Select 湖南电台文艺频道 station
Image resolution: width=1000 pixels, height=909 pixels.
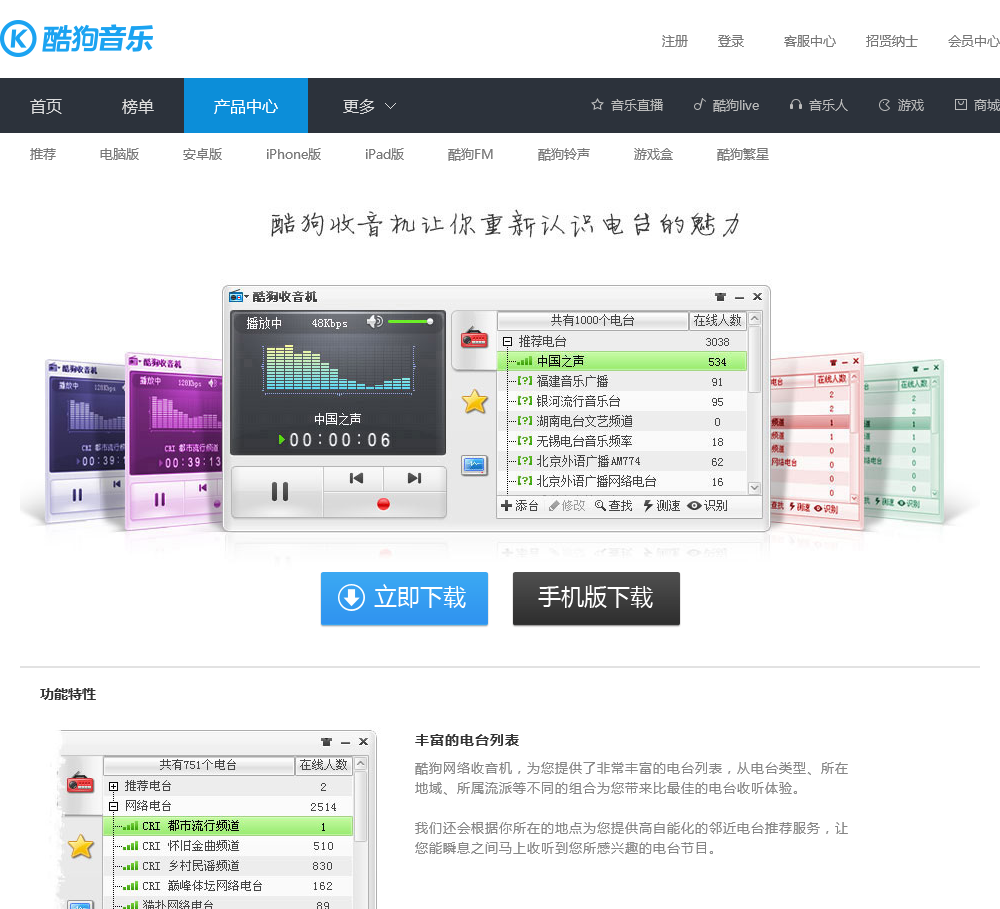pos(622,421)
